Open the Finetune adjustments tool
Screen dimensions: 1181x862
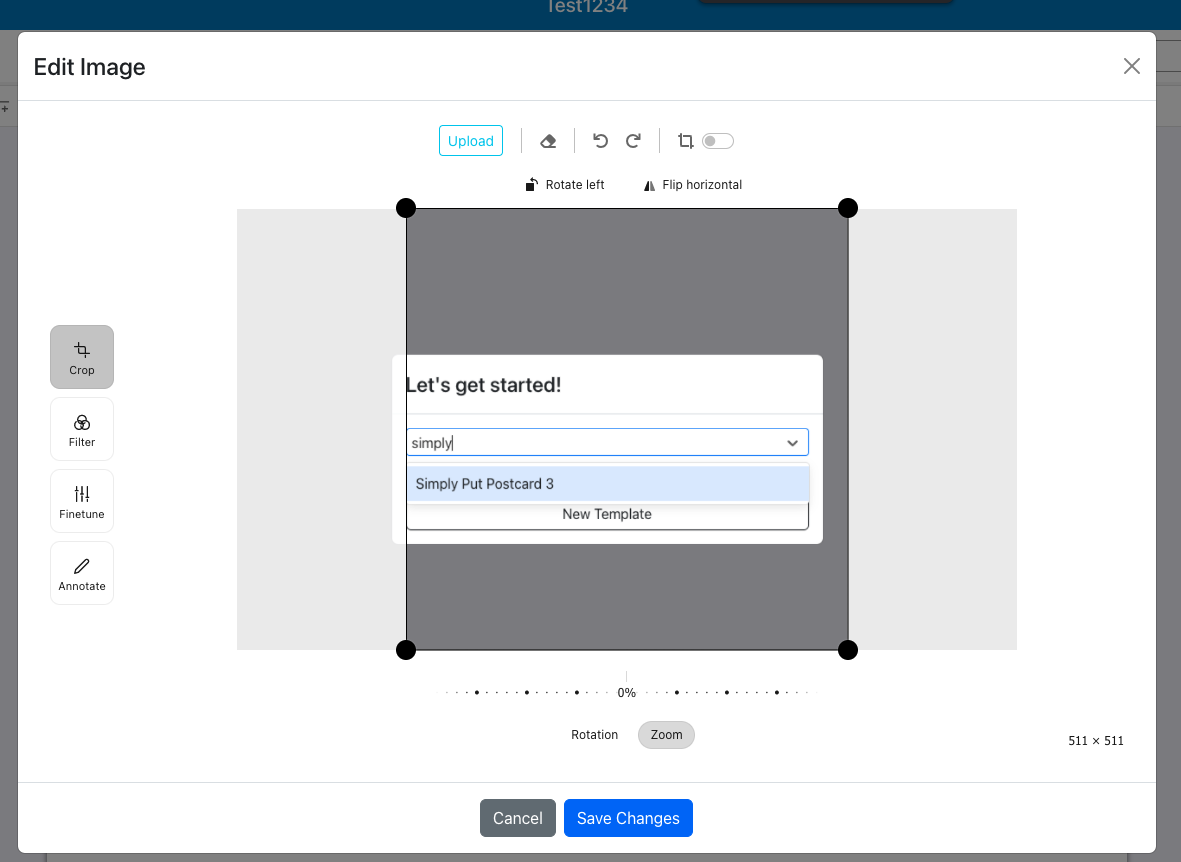[x=82, y=501]
